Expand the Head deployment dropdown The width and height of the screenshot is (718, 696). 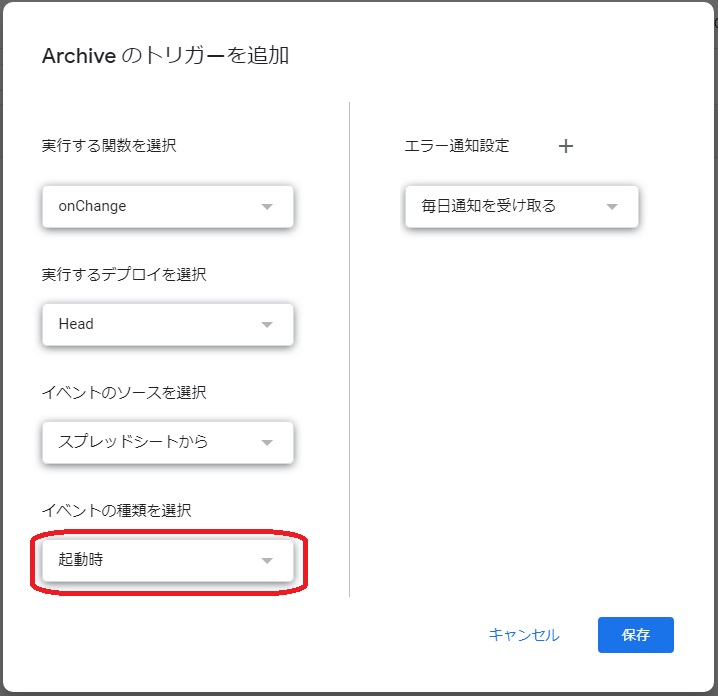pos(168,324)
